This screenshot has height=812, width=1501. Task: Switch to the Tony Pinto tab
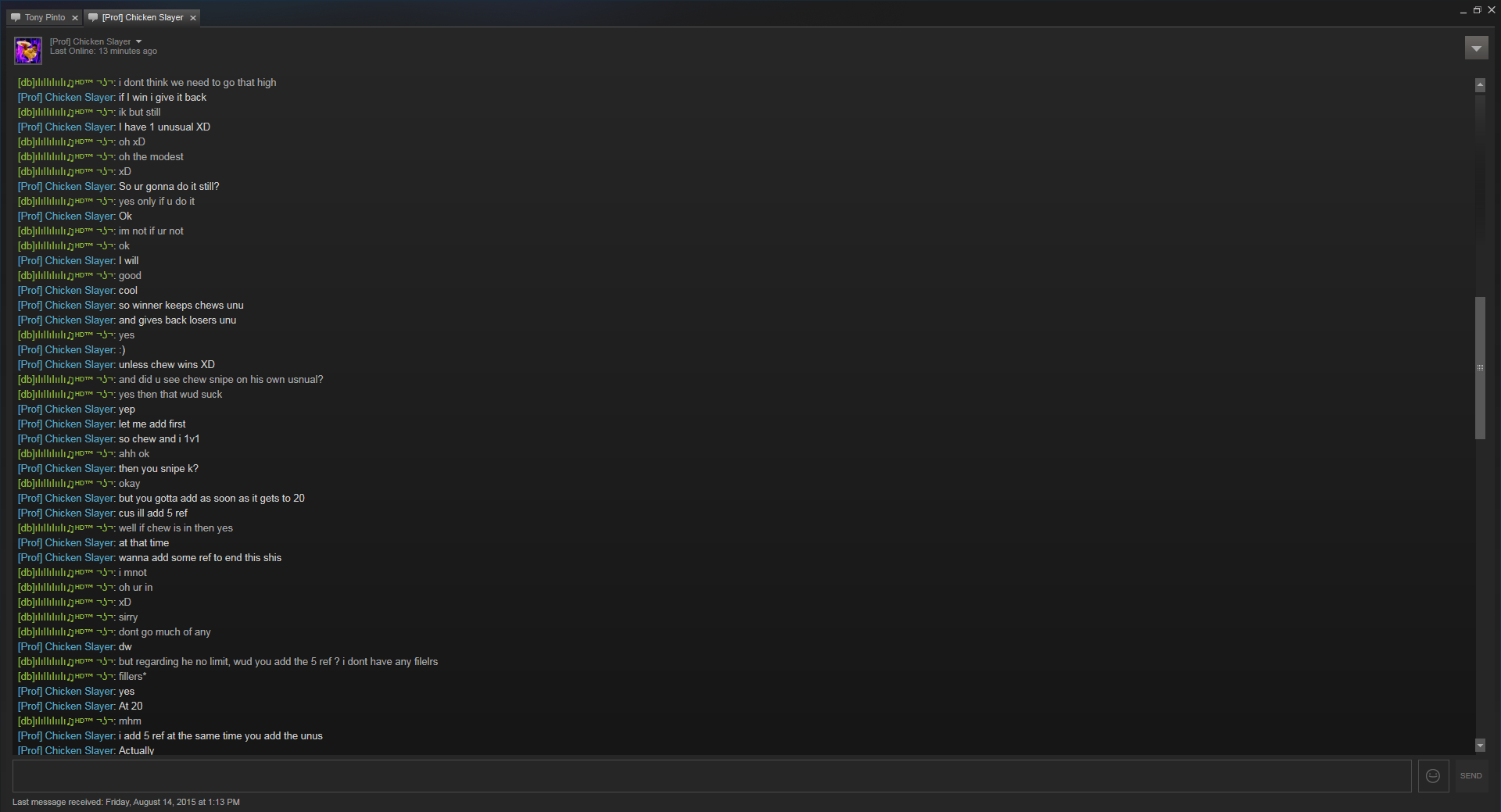[x=44, y=17]
